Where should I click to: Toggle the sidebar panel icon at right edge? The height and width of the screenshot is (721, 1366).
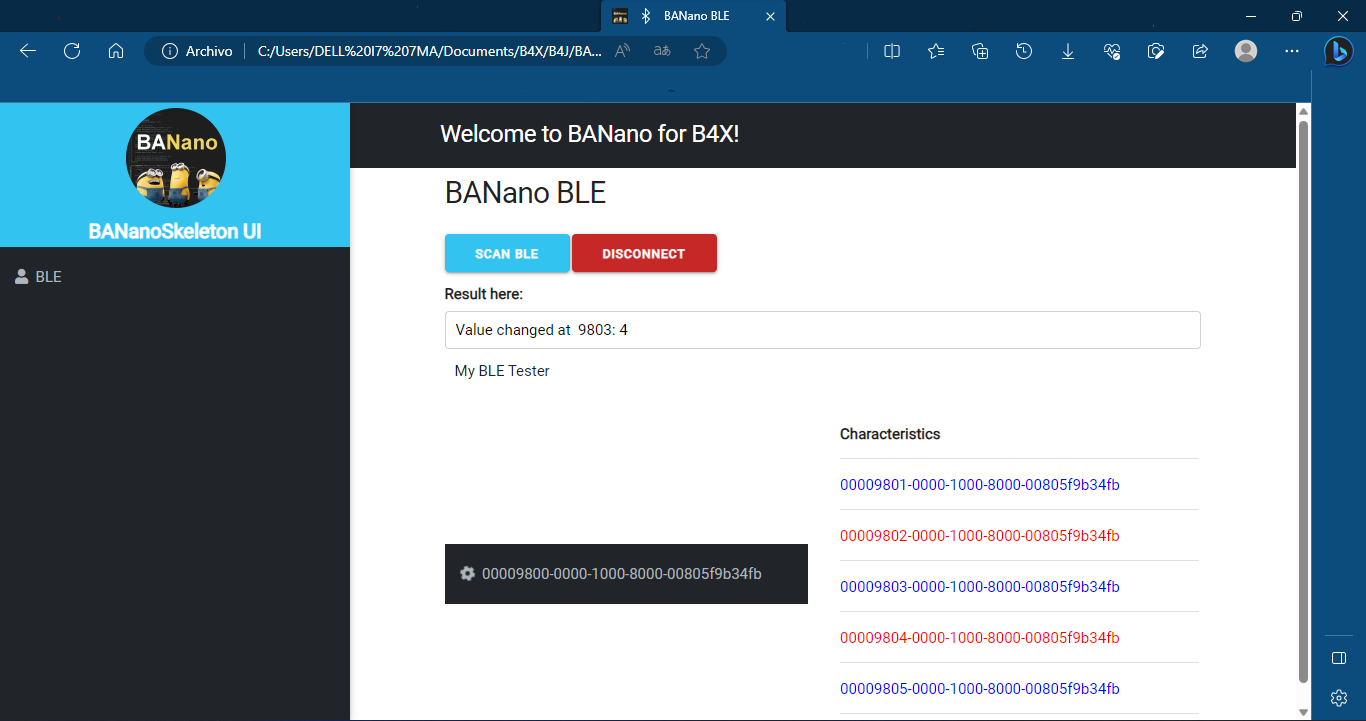[1339, 658]
